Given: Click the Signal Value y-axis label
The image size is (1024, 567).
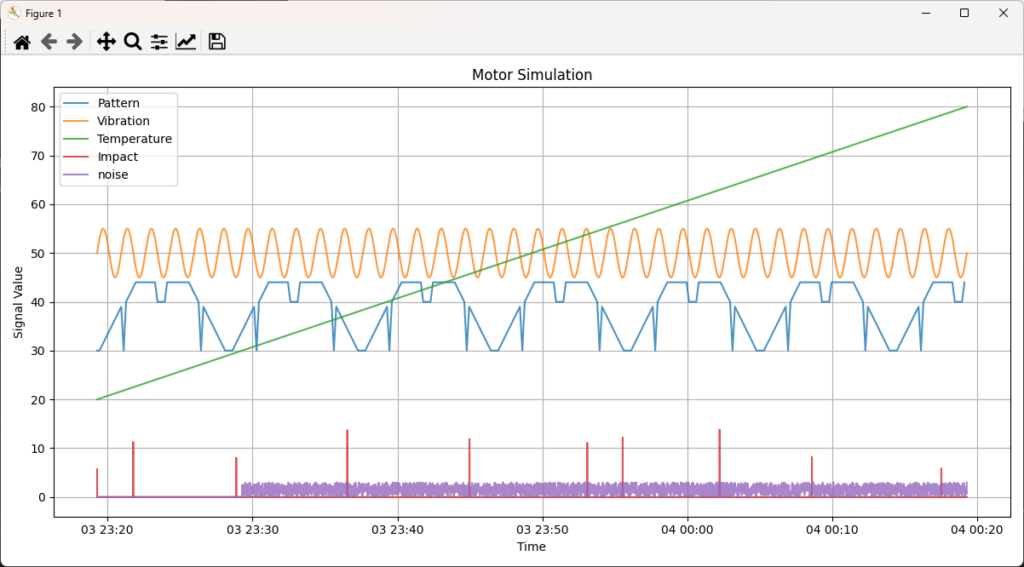Looking at the screenshot, I should 18,302.
